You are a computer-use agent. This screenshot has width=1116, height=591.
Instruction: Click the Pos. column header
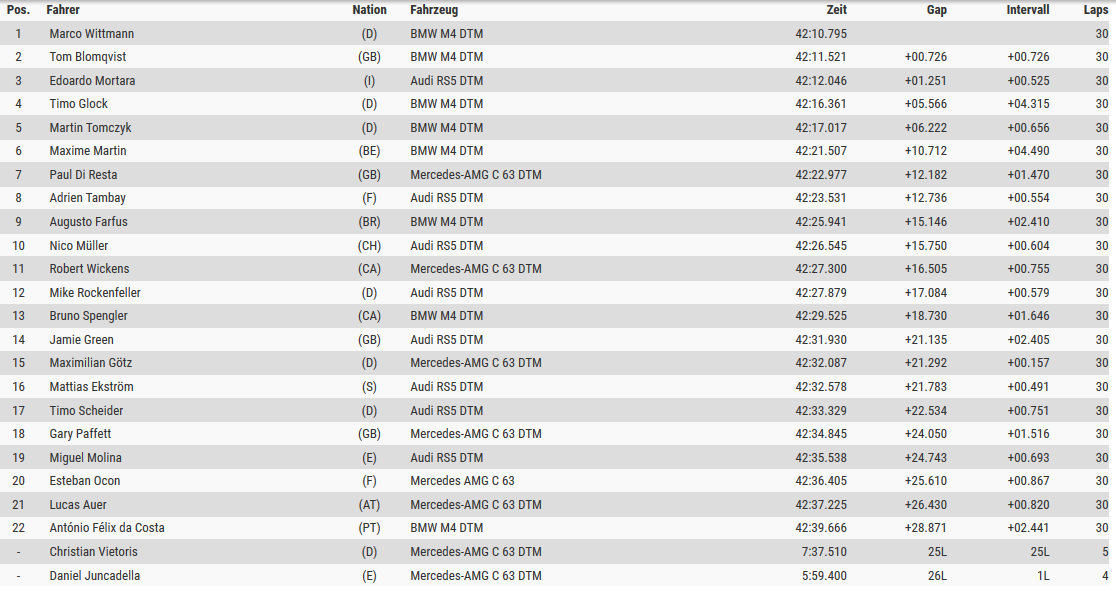tap(19, 10)
